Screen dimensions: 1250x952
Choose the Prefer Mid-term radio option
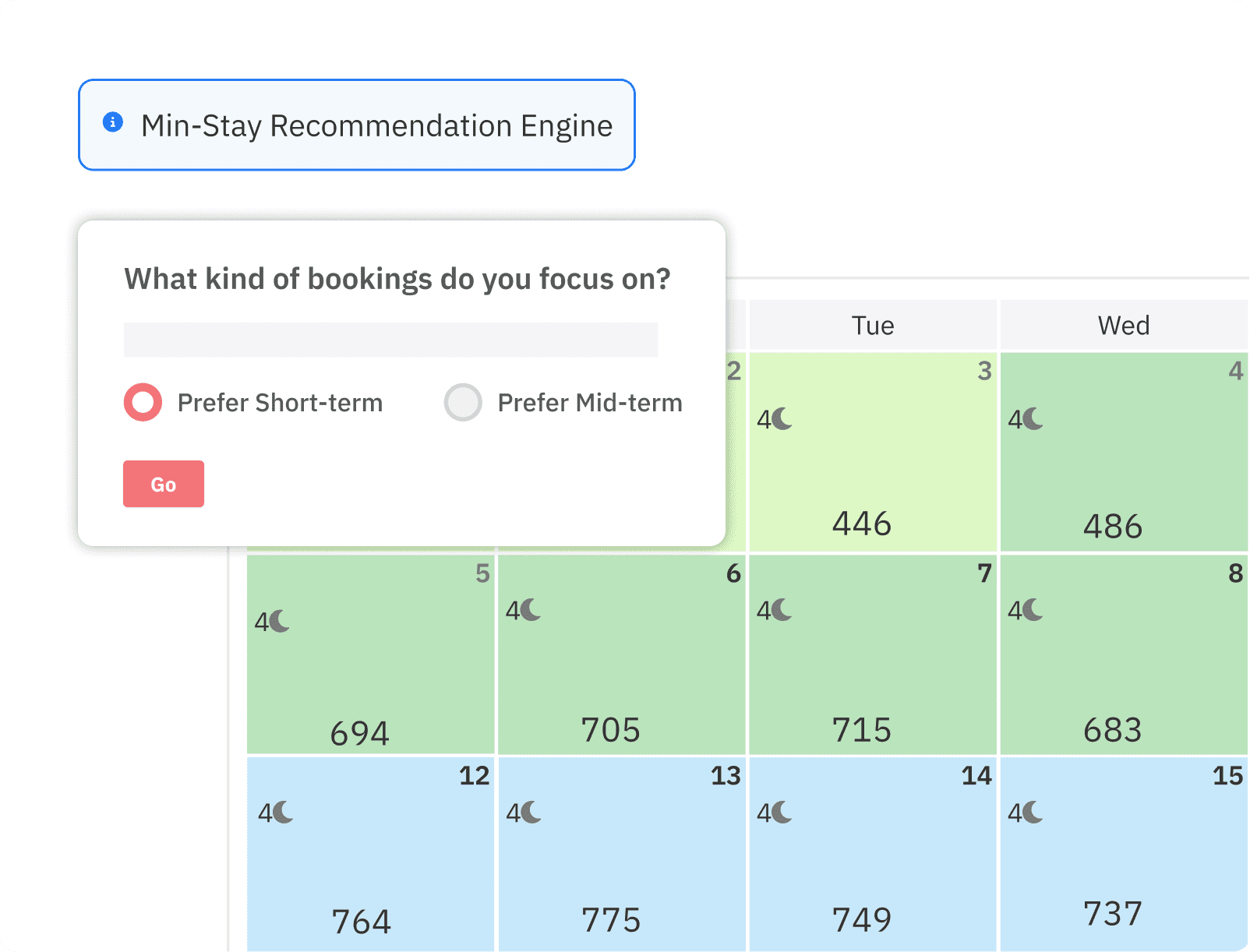[x=463, y=402]
